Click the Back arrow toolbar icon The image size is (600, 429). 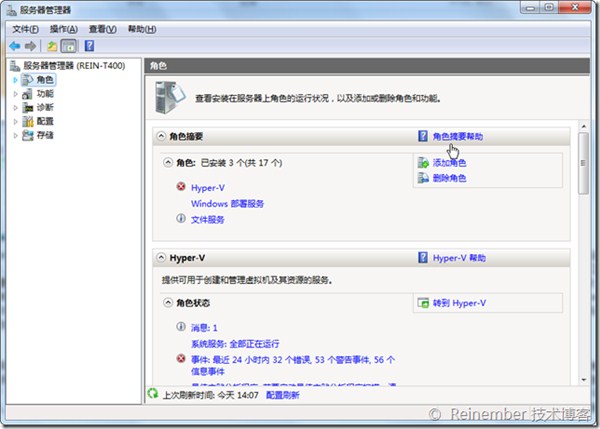pyautogui.click(x=14, y=46)
